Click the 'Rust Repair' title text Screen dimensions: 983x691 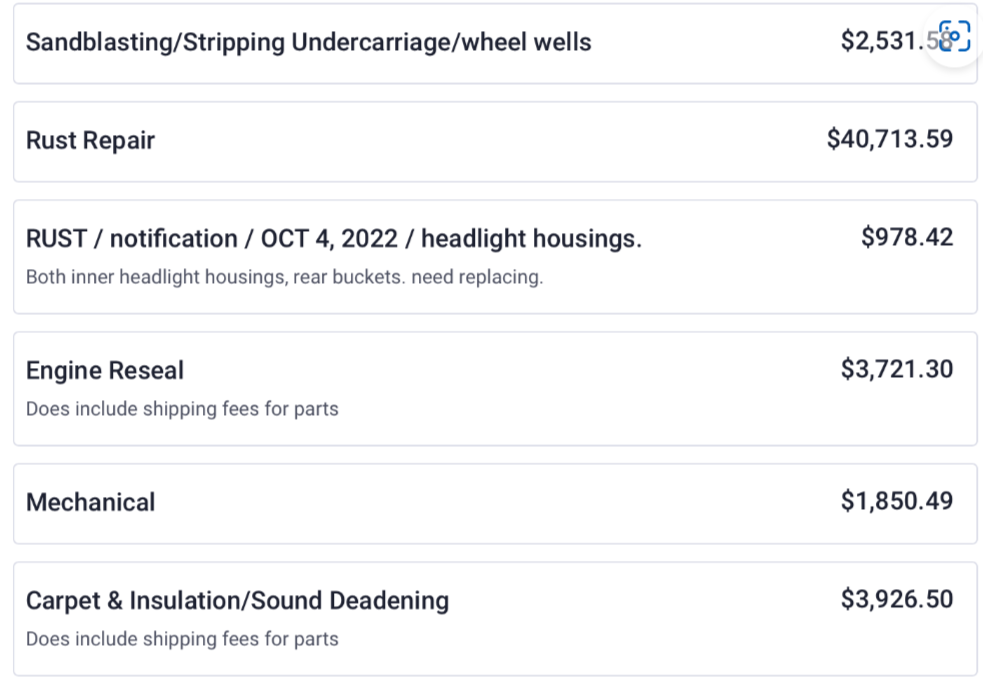(x=90, y=140)
